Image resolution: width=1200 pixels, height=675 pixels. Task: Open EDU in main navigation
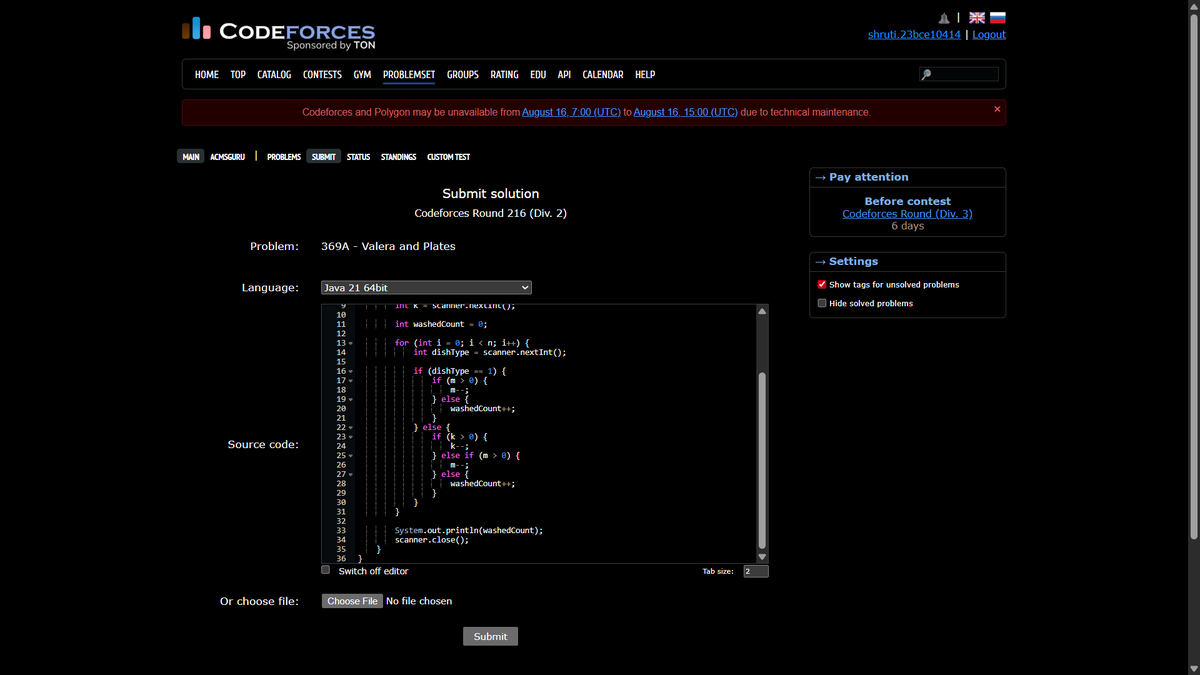pyautogui.click(x=538, y=75)
